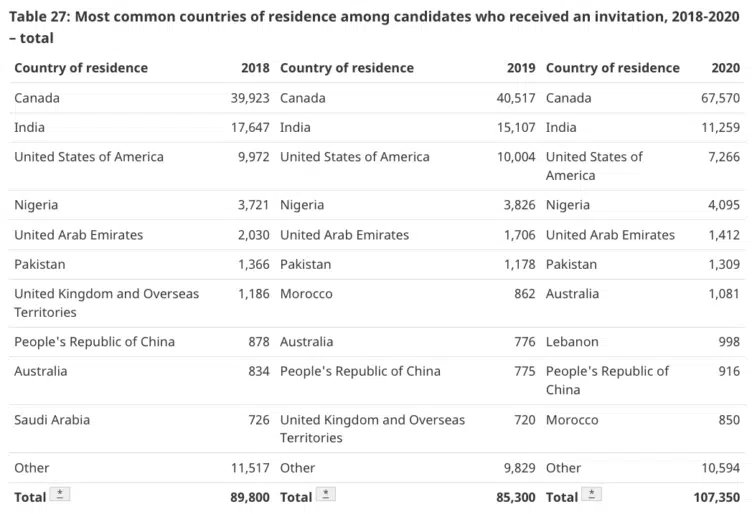Click the 2020 column header

pos(726,68)
